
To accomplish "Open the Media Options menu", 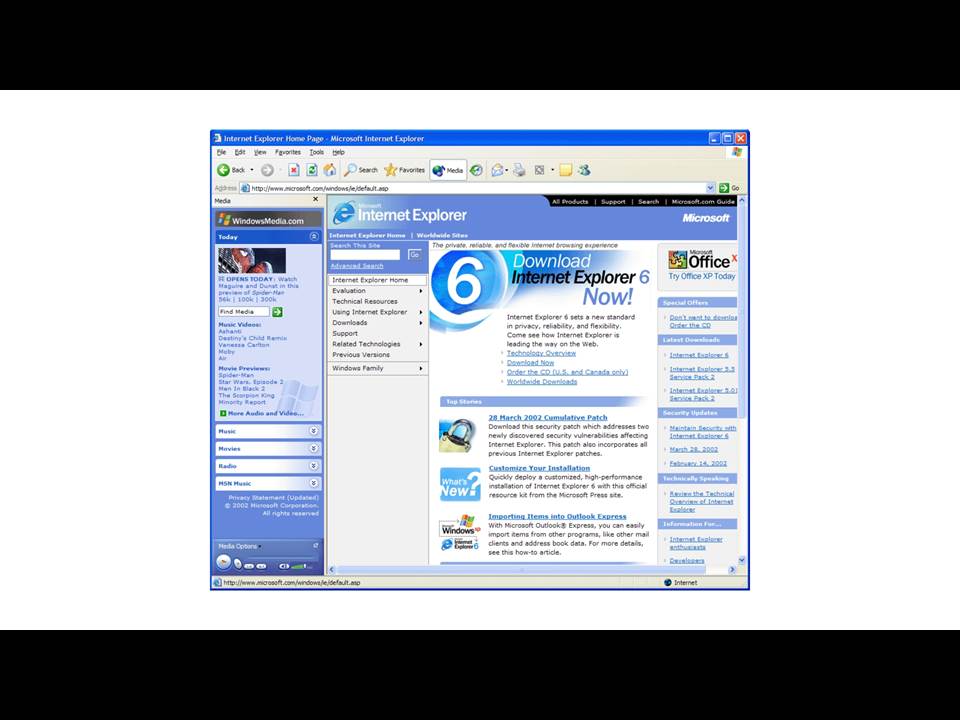I will pos(239,546).
